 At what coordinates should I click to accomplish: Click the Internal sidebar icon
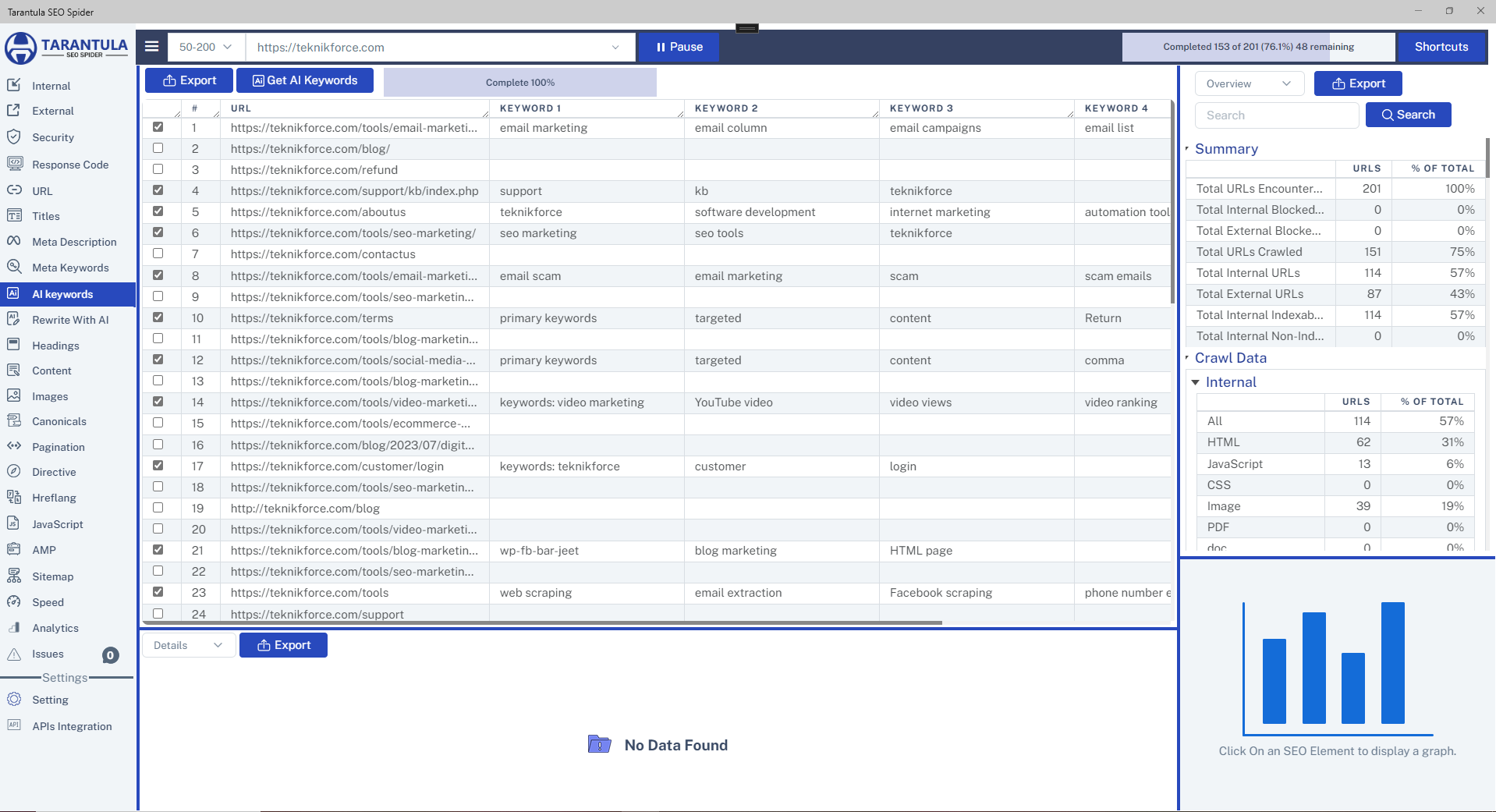pos(13,85)
